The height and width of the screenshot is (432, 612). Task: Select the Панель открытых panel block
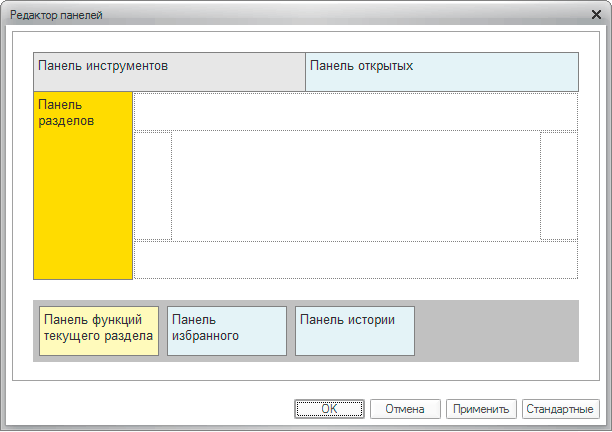pyautogui.click(x=442, y=72)
